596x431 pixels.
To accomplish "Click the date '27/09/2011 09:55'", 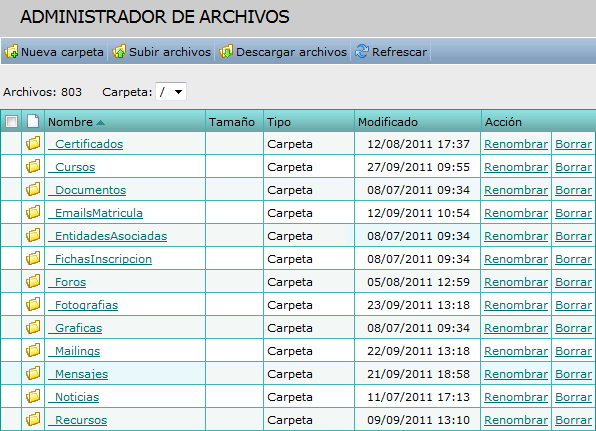I will [x=418, y=167].
